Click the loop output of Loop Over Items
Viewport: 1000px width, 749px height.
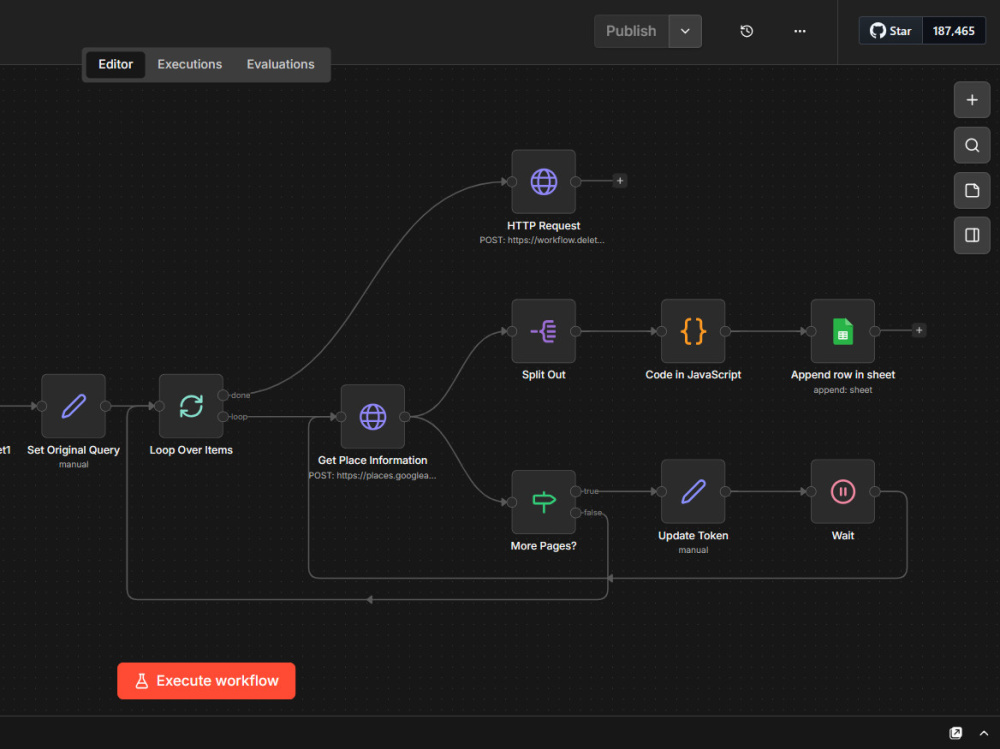point(223,417)
